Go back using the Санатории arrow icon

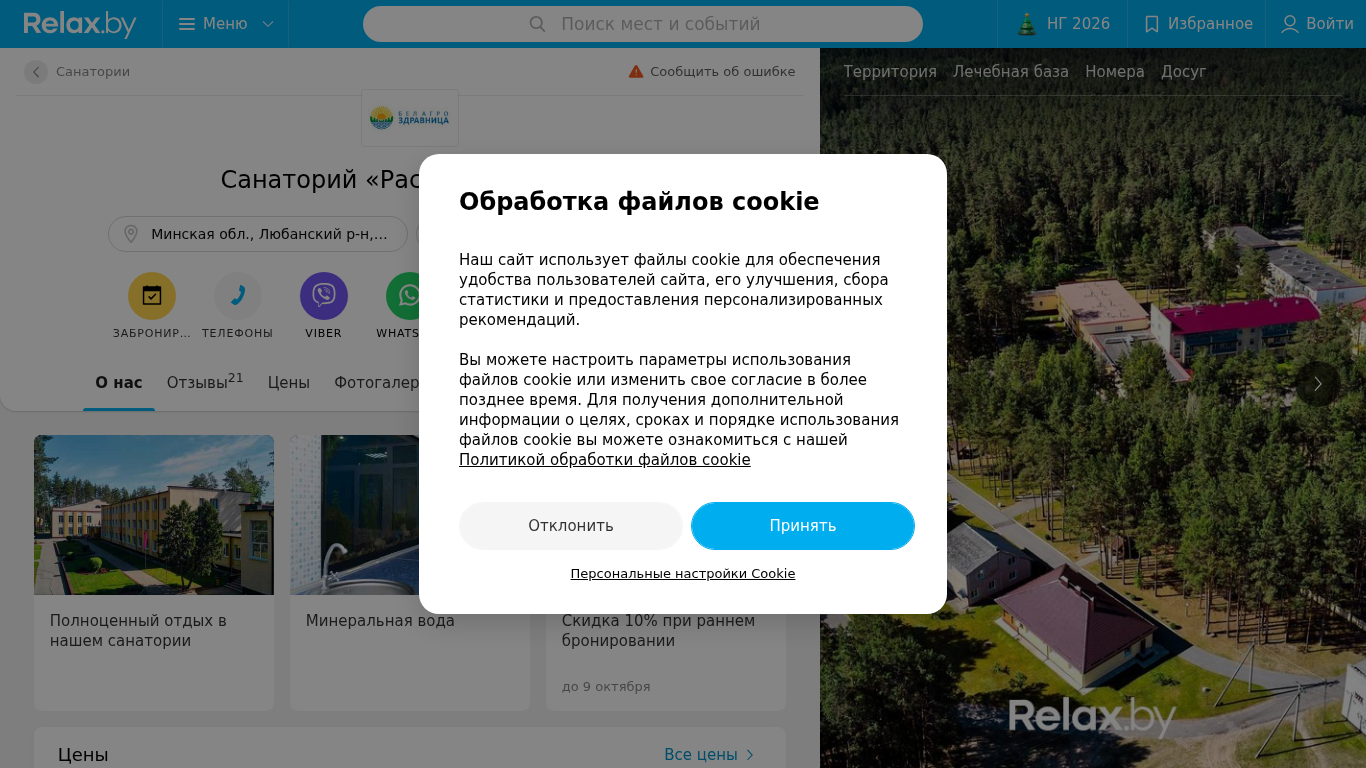click(x=36, y=72)
